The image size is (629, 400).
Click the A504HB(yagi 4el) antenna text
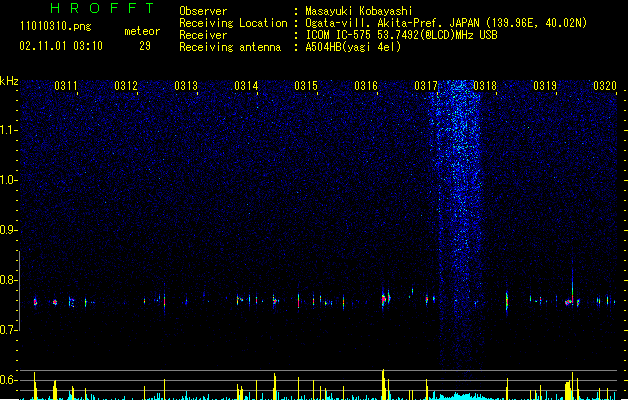(353, 47)
